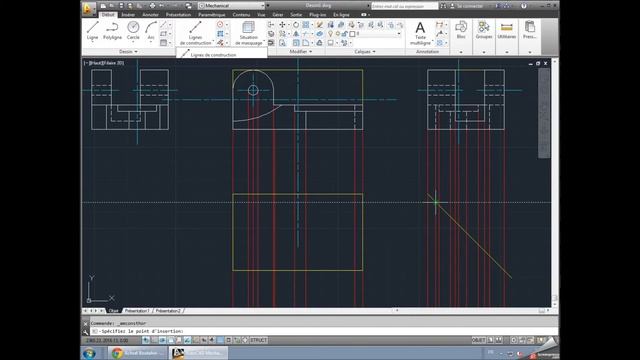Select the Texte multiligne tool

coord(420,33)
